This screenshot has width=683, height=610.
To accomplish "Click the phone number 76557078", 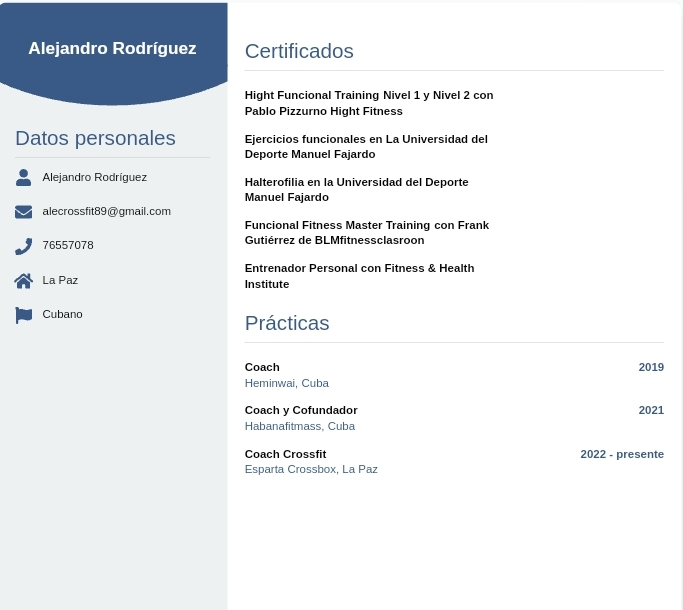I will pos(68,245).
